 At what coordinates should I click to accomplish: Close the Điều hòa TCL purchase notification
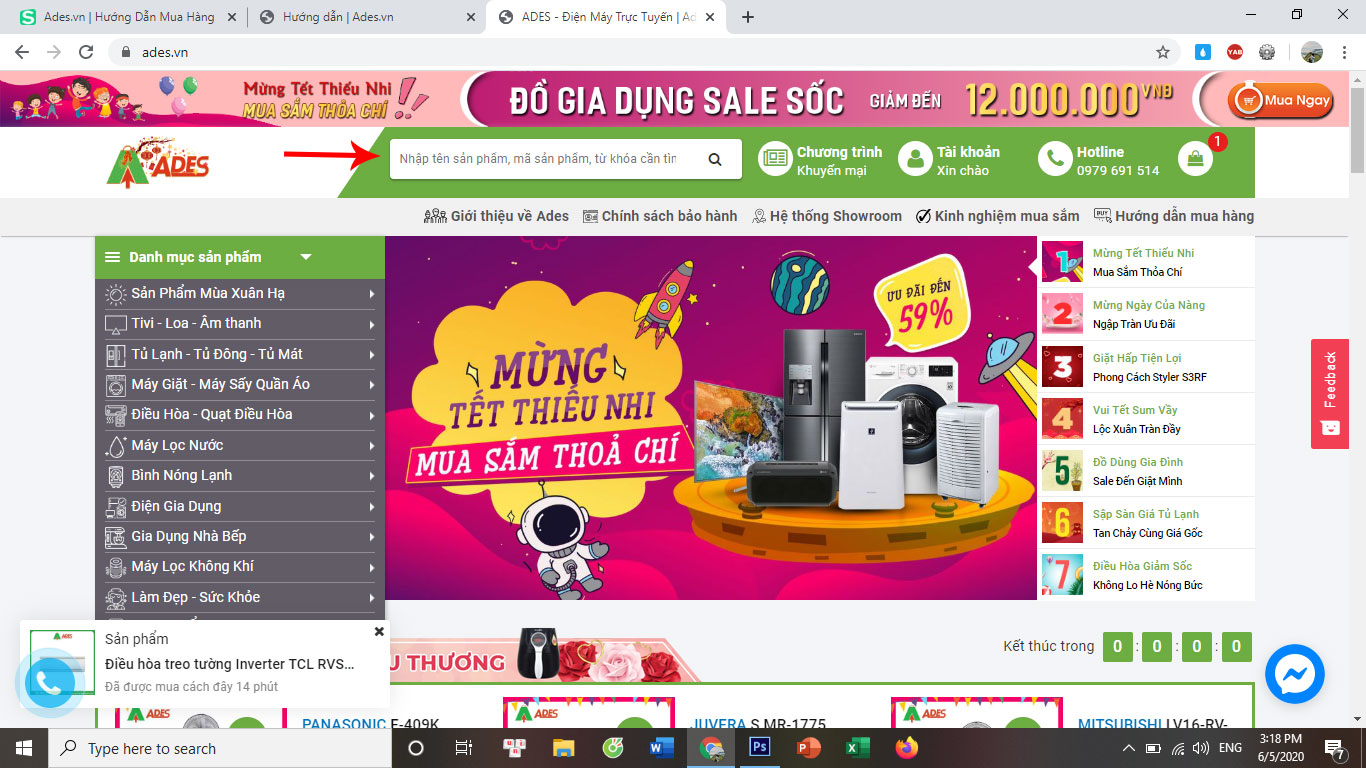(x=379, y=631)
